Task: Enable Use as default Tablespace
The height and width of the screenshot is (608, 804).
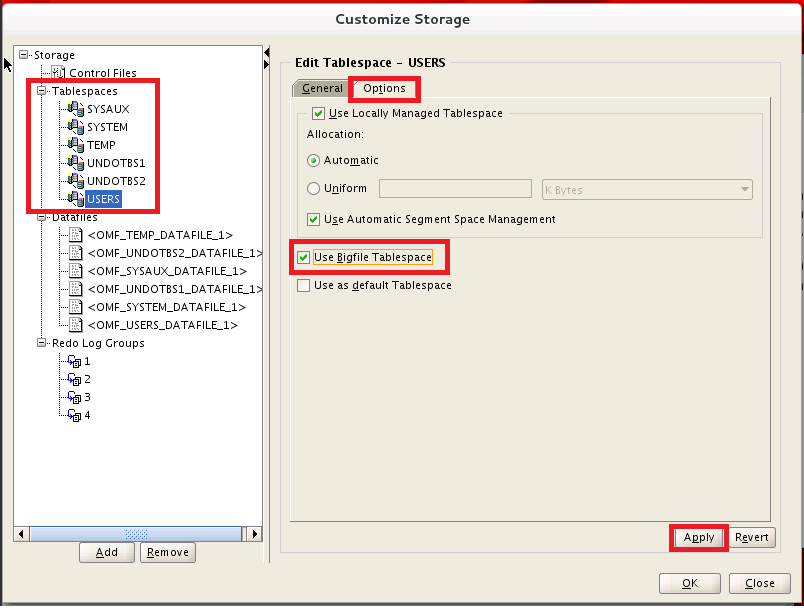Action: [x=304, y=286]
